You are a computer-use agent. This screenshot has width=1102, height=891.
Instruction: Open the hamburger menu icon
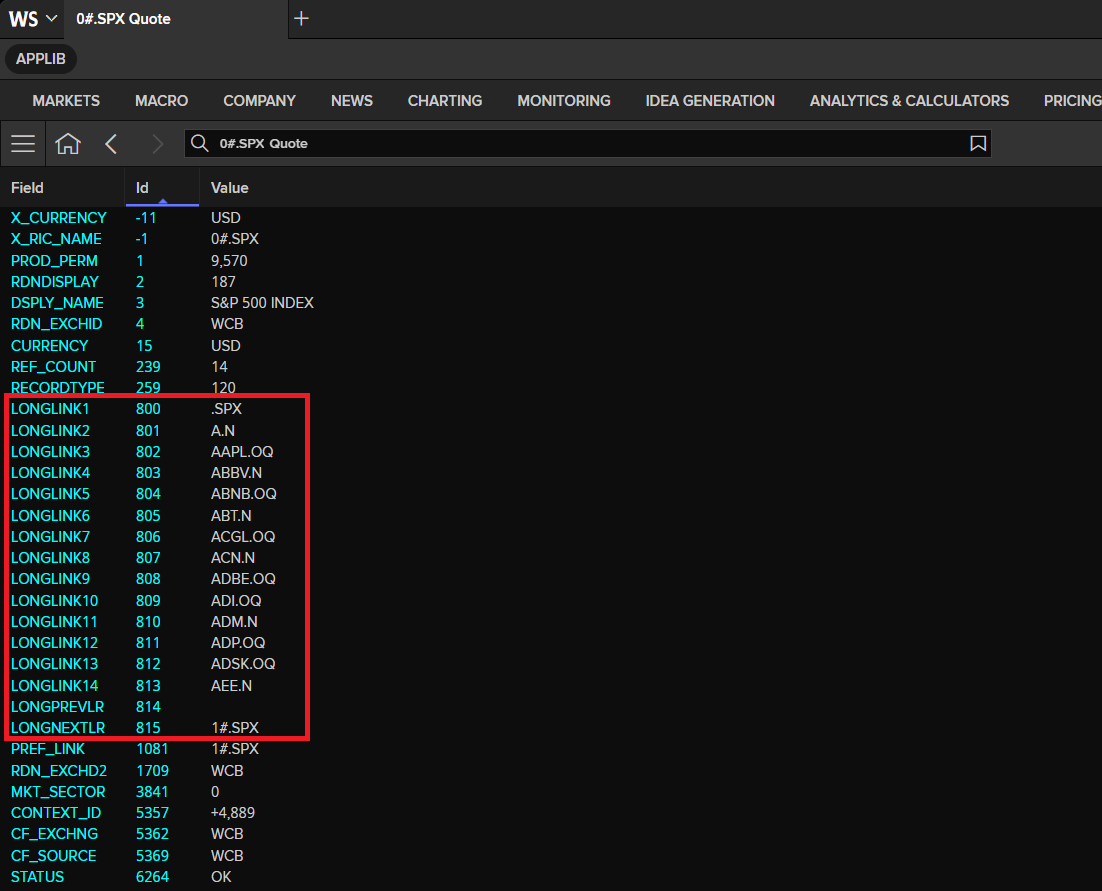[23, 143]
